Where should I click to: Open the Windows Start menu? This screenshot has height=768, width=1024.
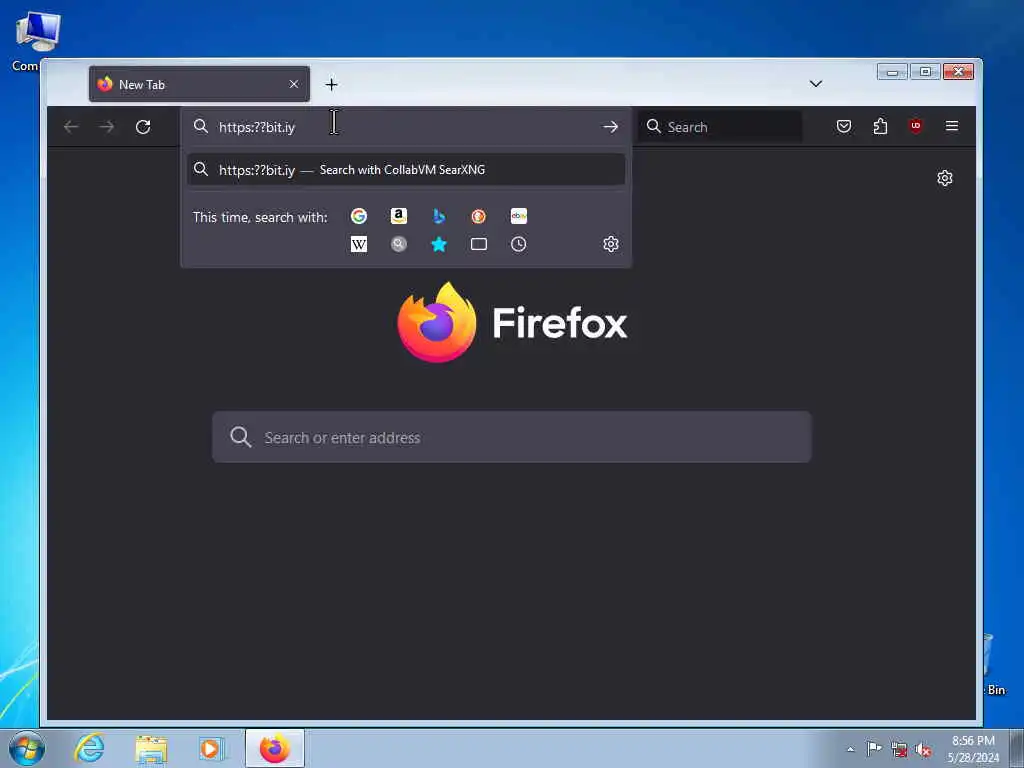[27, 748]
